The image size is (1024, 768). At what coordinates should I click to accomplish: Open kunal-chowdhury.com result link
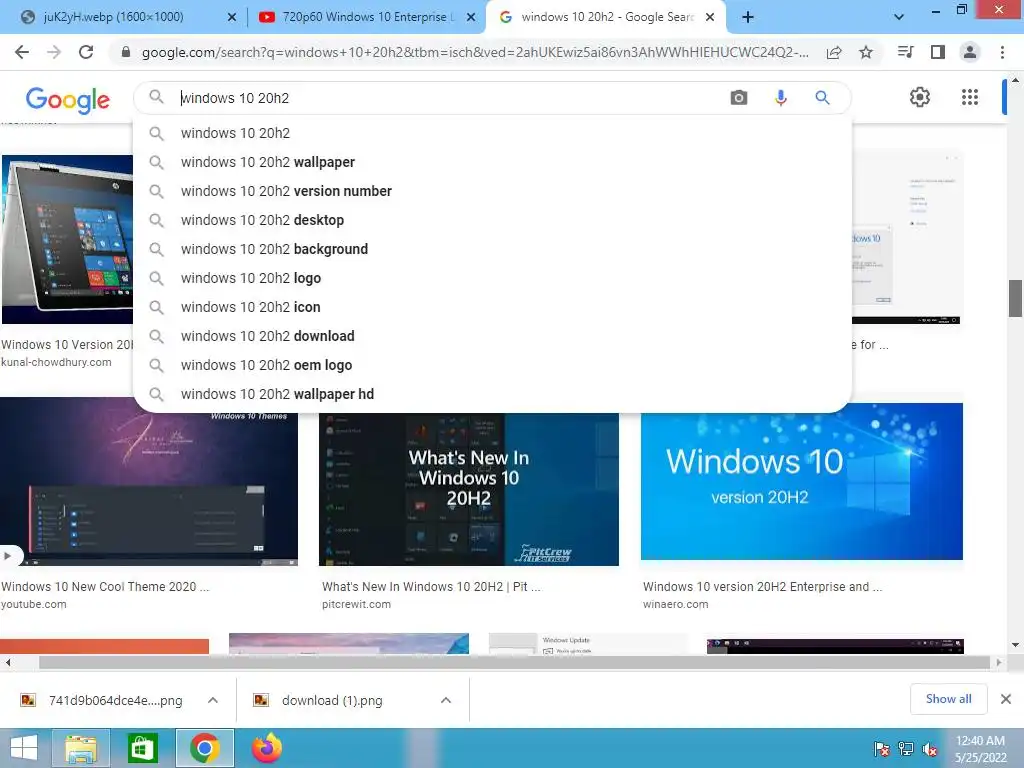coord(66,353)
